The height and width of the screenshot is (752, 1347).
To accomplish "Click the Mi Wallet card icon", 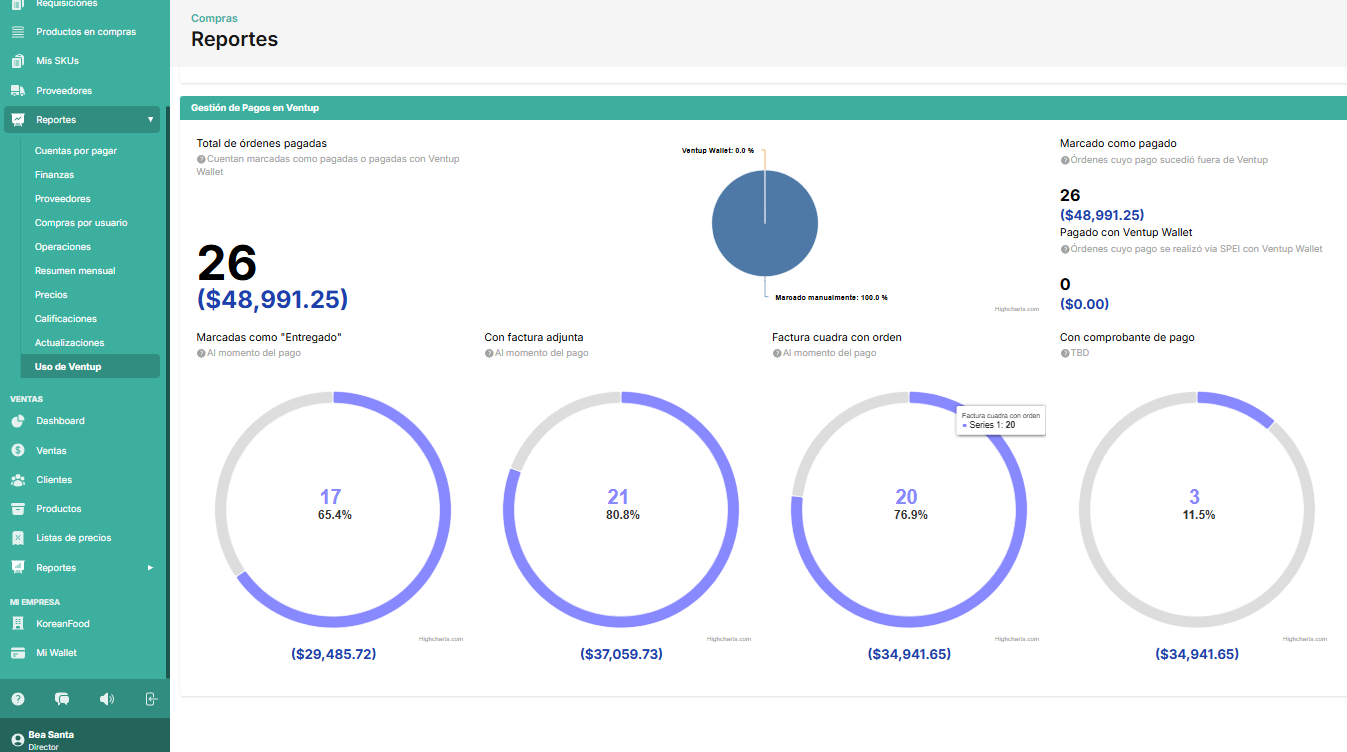I will (x=17, y=653).
